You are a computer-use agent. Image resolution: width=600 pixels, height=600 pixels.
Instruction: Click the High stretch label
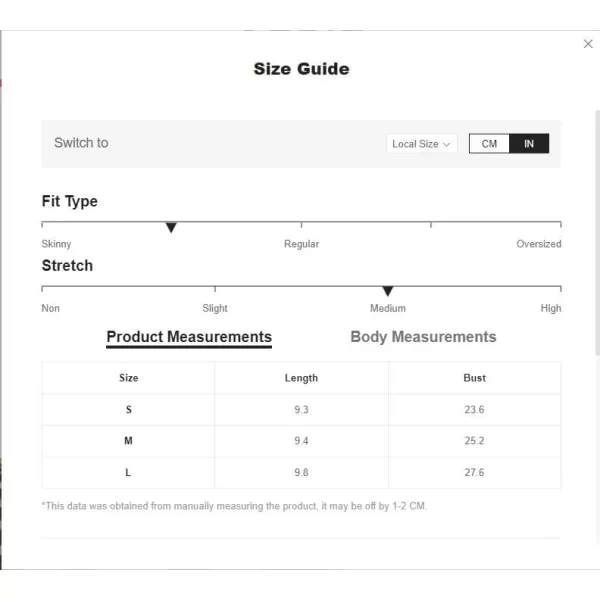click(551, 308)
